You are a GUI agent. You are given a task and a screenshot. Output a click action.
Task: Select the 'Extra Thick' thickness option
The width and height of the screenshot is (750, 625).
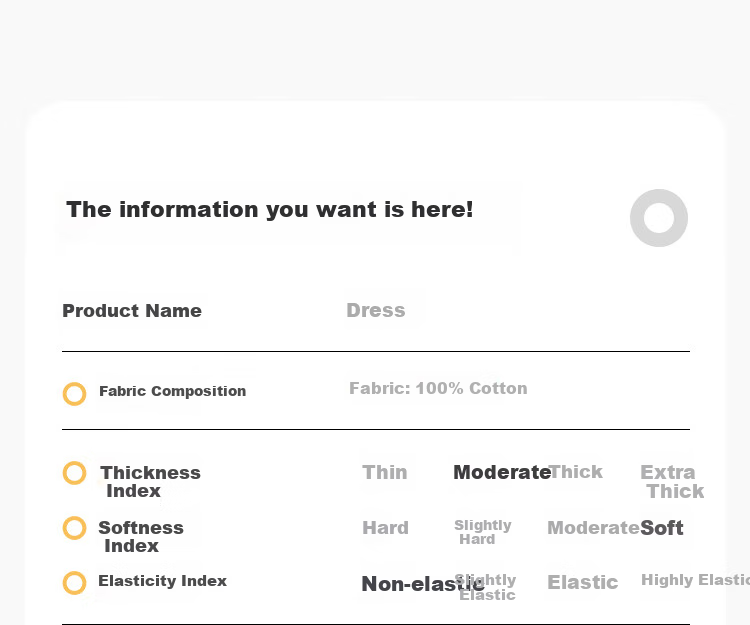coord(672,482)
